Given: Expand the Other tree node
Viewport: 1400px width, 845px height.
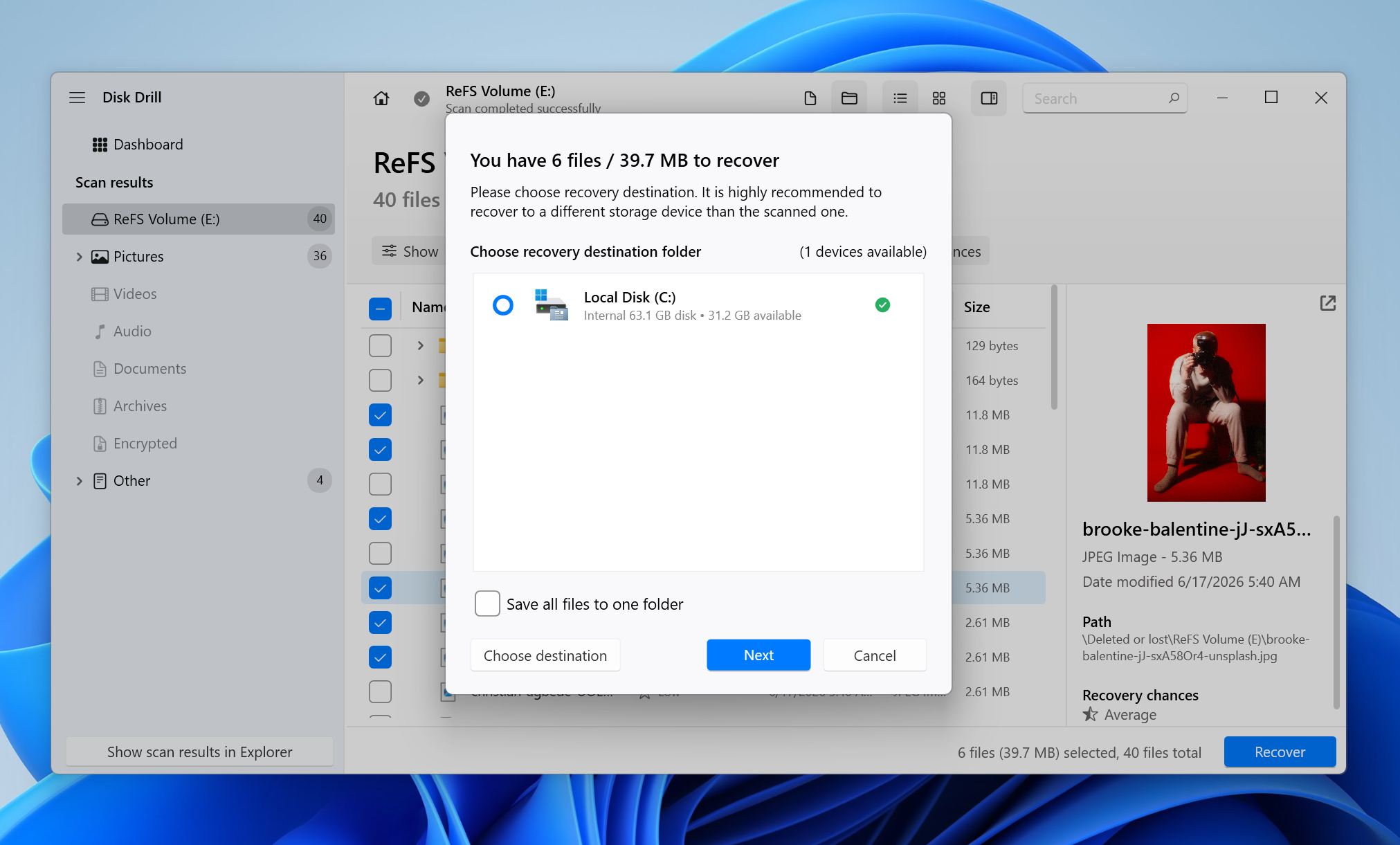Looking at the screenshot, I should point(79,481).
